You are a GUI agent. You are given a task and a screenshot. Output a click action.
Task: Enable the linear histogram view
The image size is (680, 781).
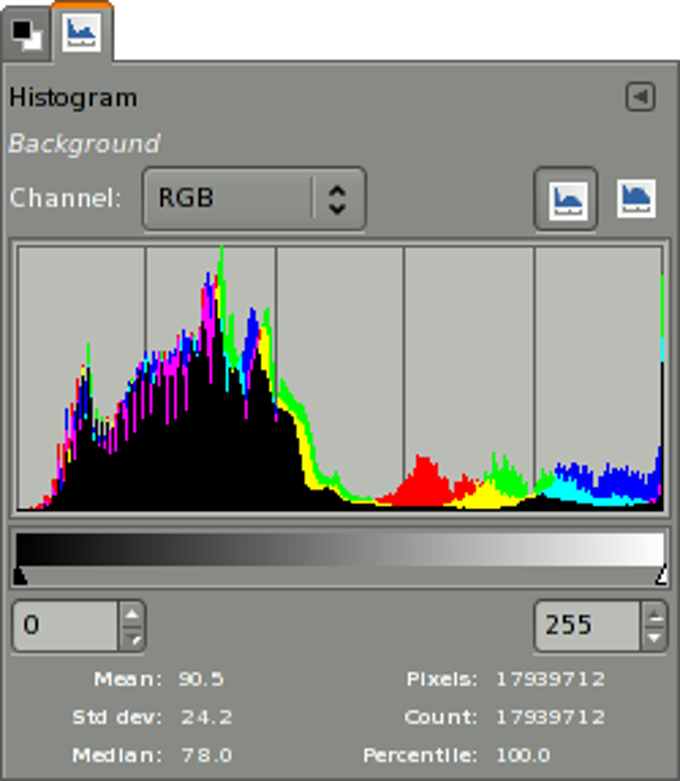point(566,198)
